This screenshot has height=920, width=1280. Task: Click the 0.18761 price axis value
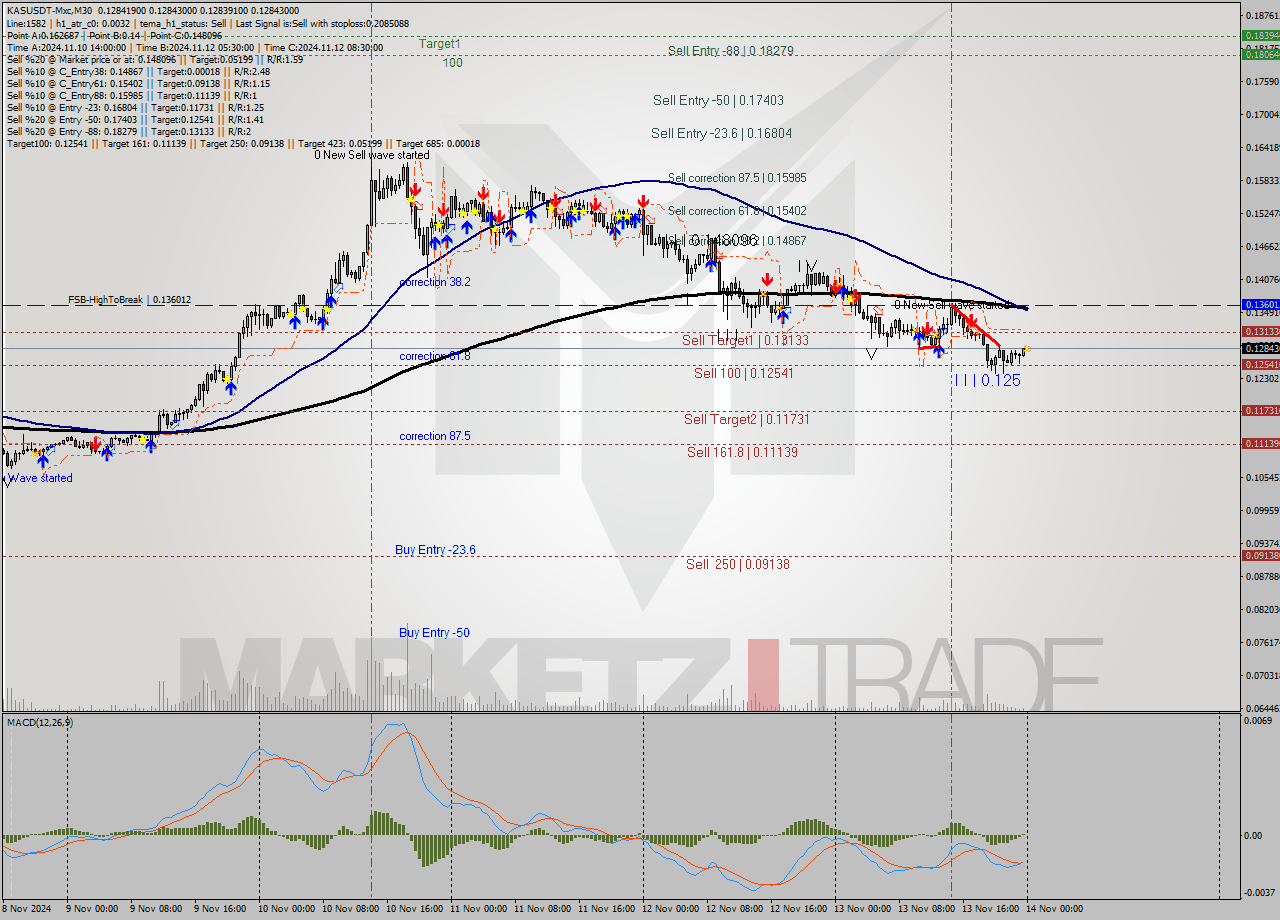pyautogui.click(x=1262, y=15)
